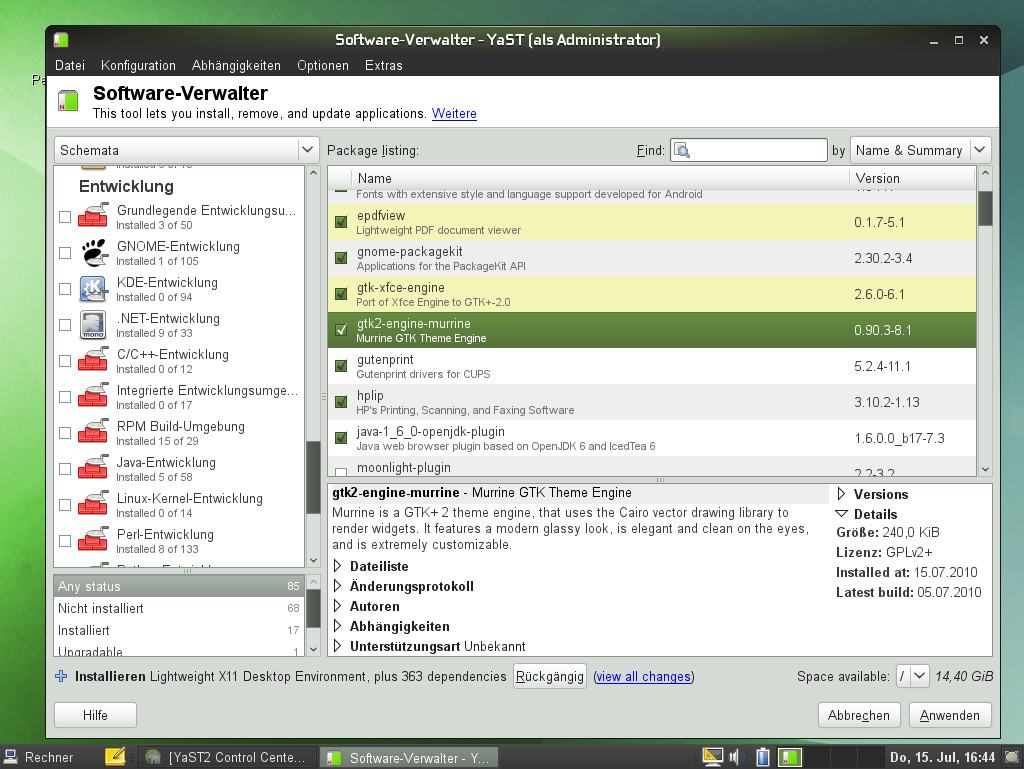This screenshot has height=769, width=1024.
Task: Click the software updater icon in system tray
Action: click(x=789, y=757)
